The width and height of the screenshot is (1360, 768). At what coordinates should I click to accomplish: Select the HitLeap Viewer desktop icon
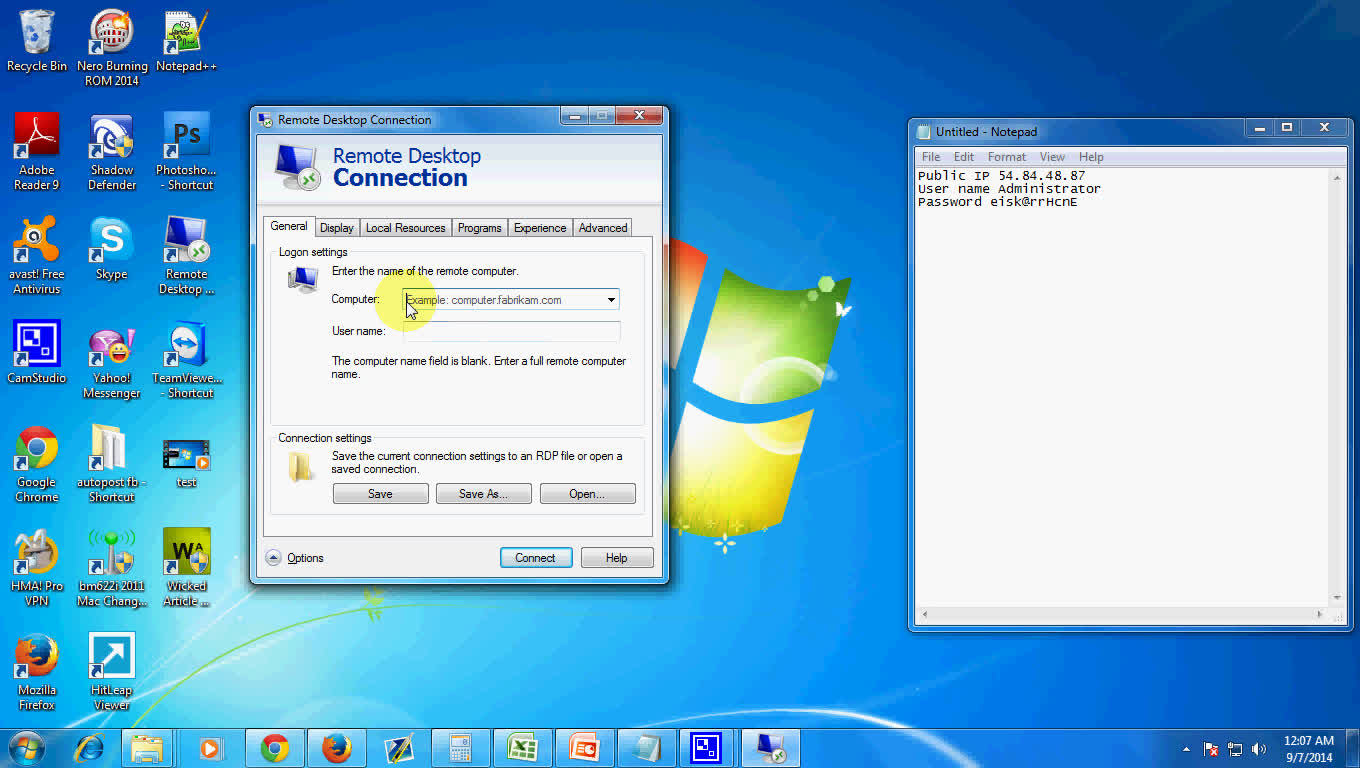(112, 671)
